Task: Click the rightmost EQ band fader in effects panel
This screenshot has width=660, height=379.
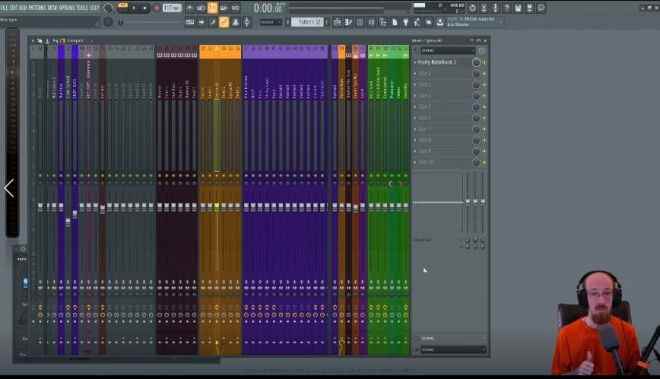Action: (x=483, y=202)
